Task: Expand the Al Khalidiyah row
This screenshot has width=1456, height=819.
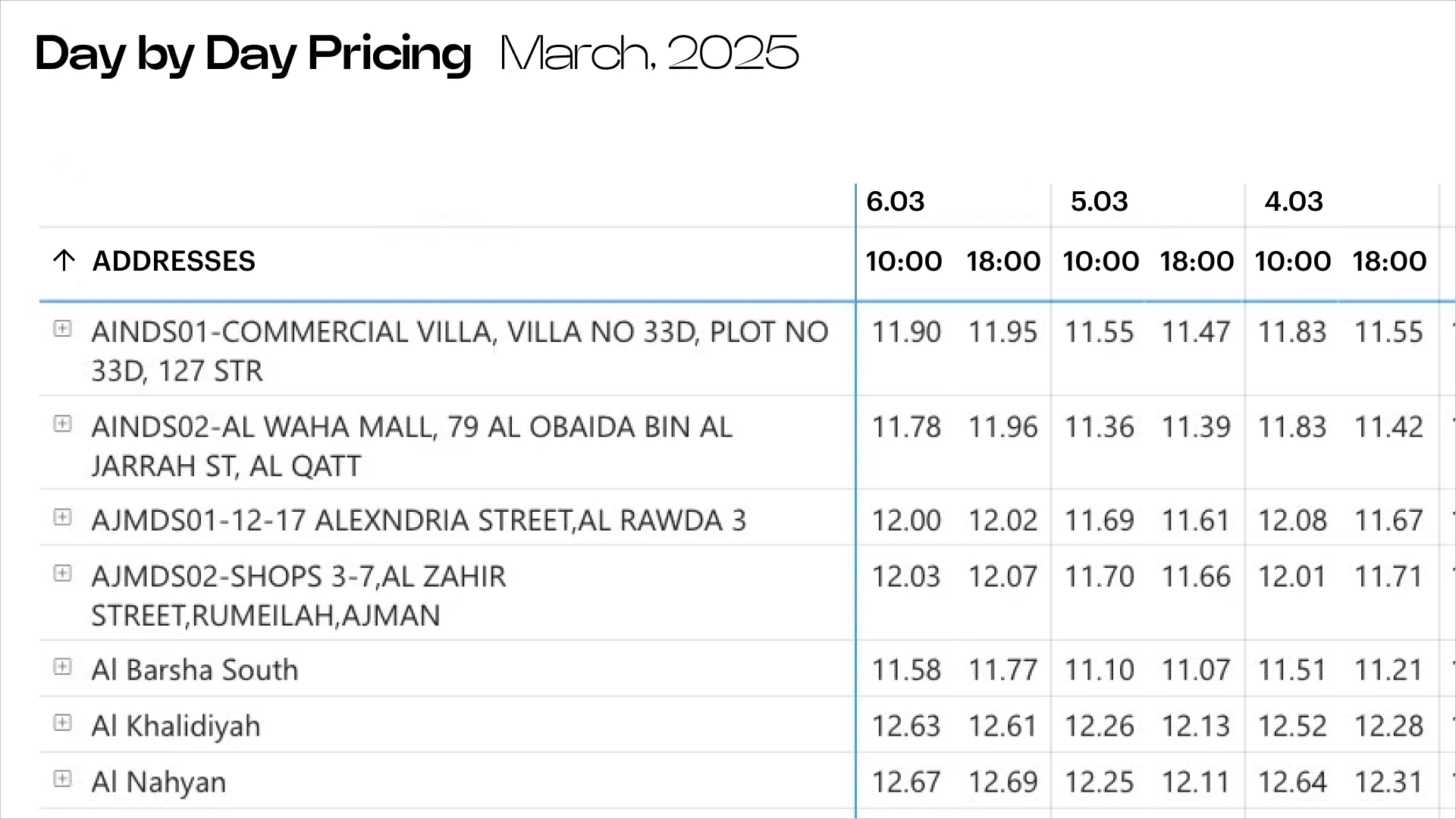Action: click(62, 723)
